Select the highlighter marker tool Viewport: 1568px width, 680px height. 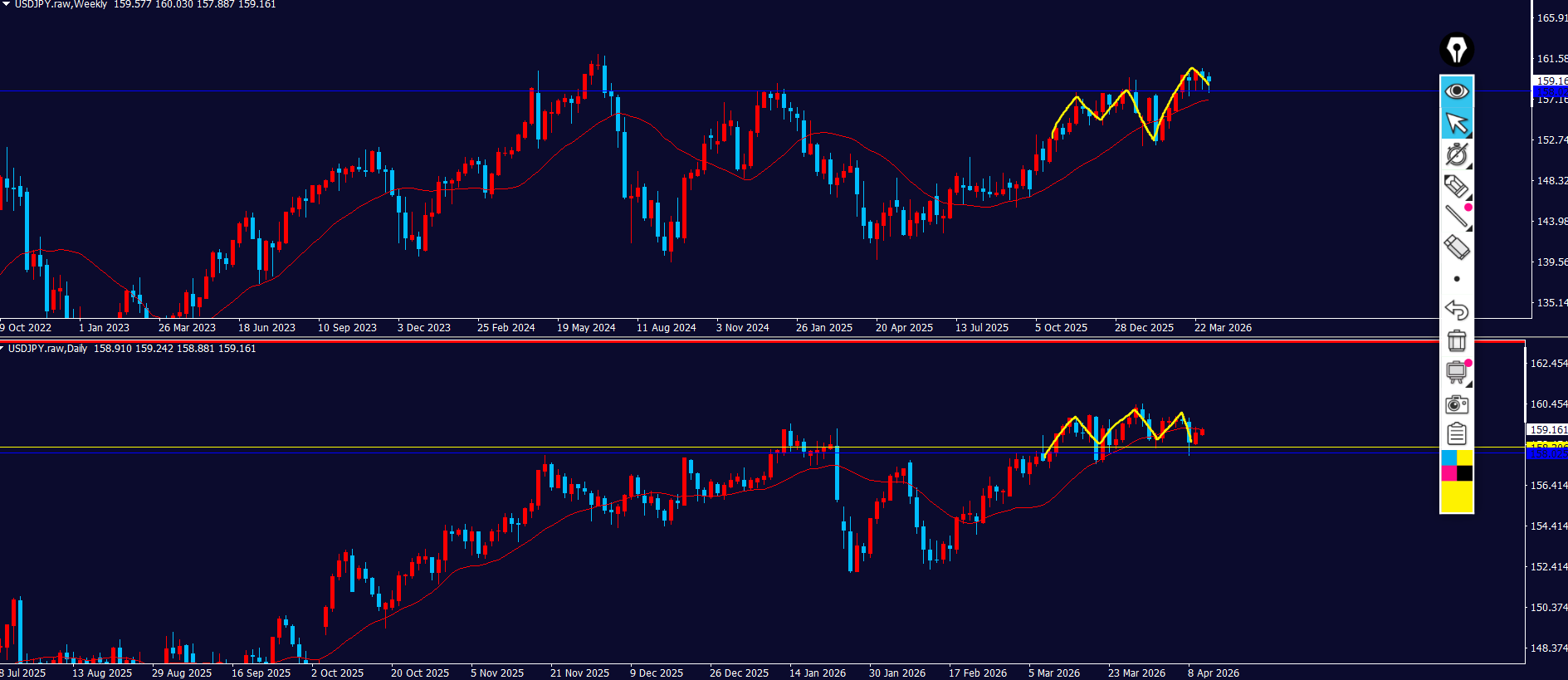point(1456,186)
